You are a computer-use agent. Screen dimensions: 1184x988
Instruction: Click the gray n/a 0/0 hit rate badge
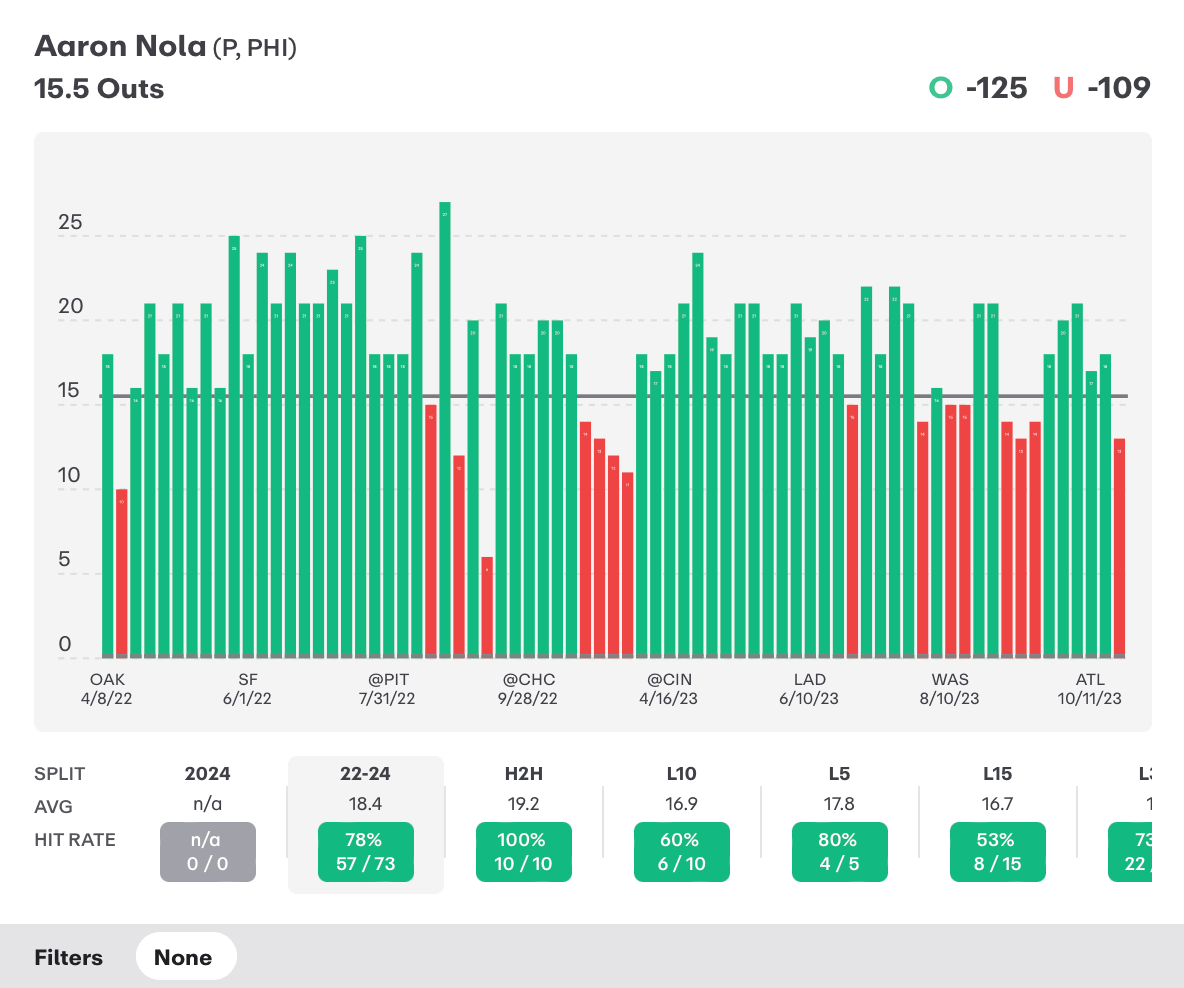pos(207,852)
